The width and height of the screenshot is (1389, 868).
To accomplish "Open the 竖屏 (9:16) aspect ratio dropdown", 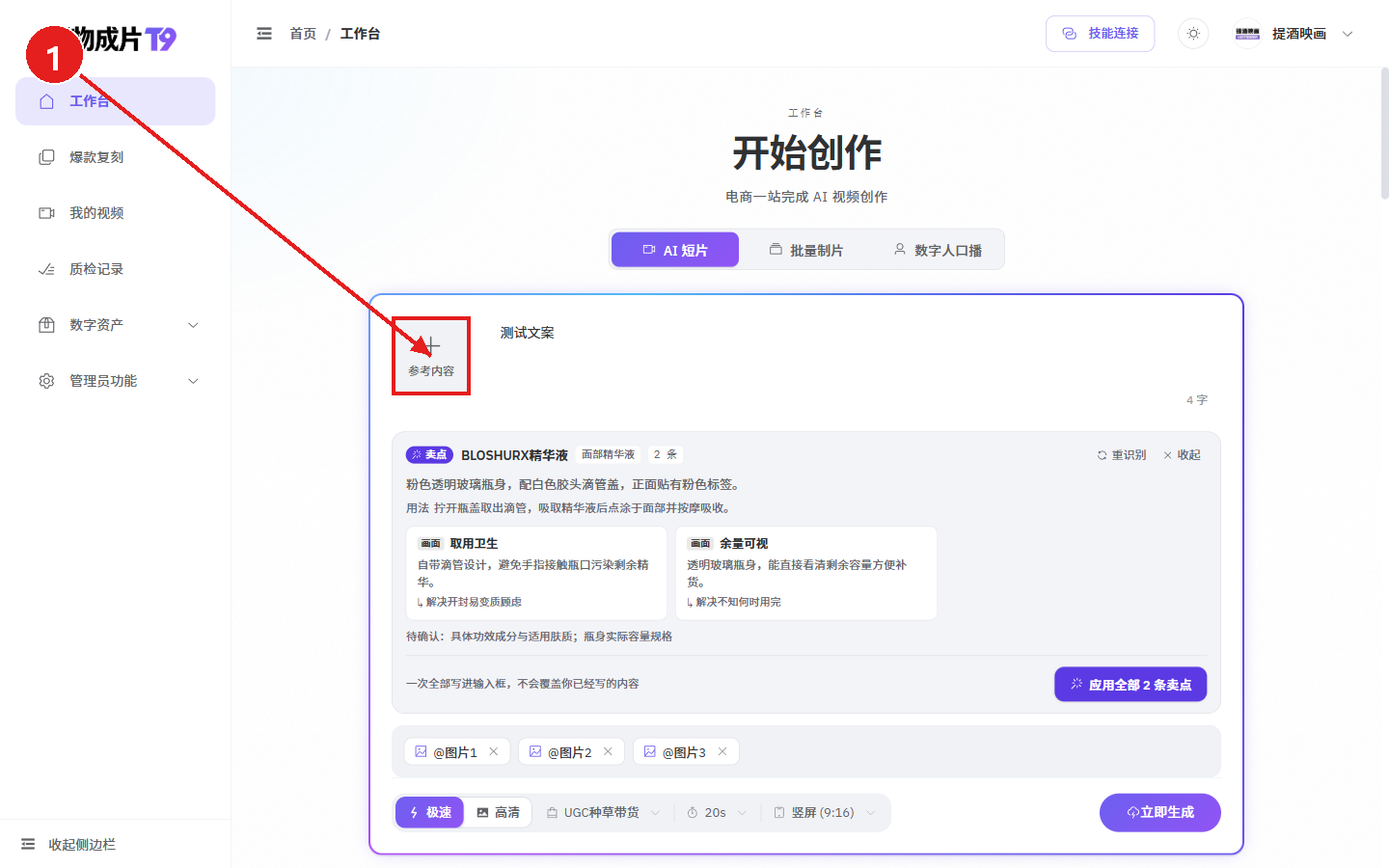I will pyautogui.click(x=825, y=813).
